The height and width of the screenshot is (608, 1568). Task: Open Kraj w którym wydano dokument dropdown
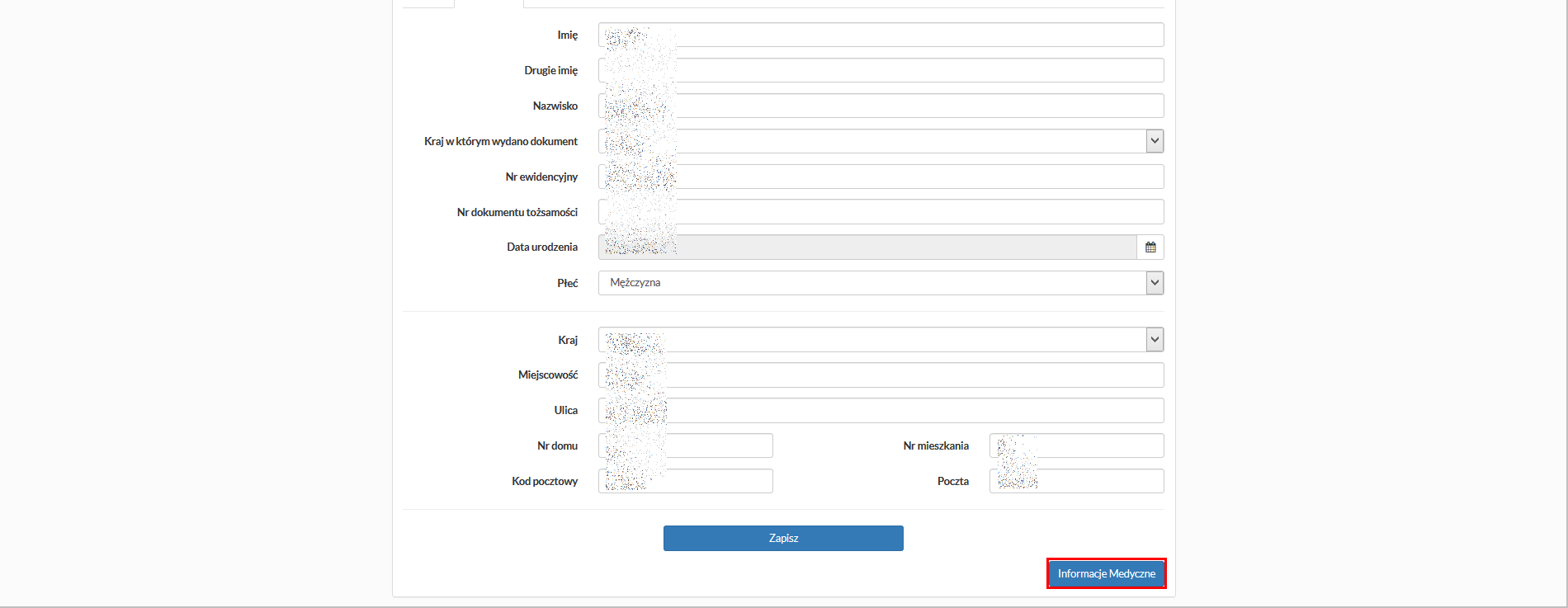click(1154, 141)
